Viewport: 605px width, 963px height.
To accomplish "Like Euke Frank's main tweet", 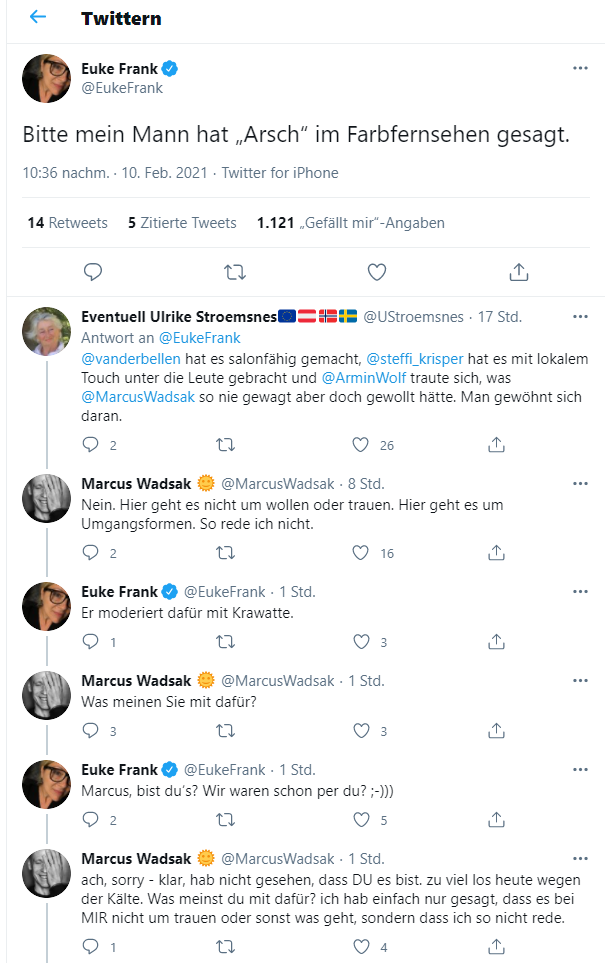I will (377, 271).
